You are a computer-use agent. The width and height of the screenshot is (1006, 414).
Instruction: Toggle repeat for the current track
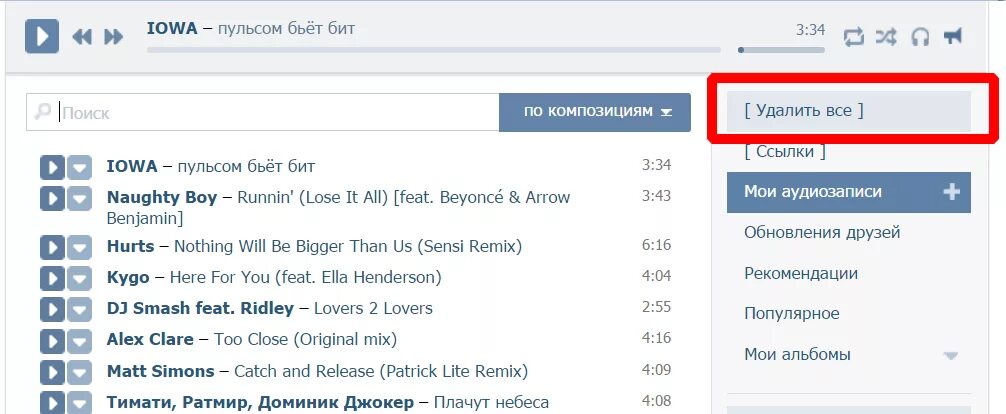pos(853,37)
